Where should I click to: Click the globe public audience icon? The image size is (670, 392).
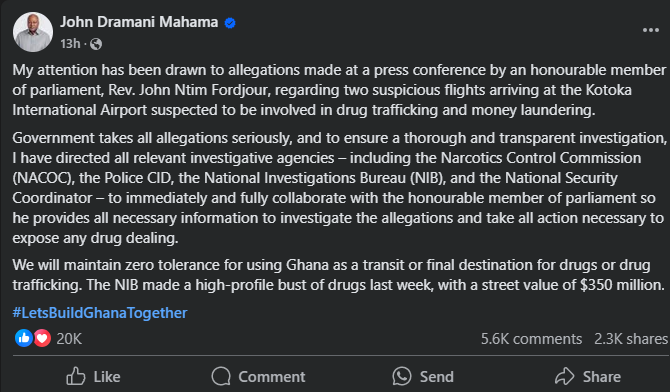click(x=96, y=44)
